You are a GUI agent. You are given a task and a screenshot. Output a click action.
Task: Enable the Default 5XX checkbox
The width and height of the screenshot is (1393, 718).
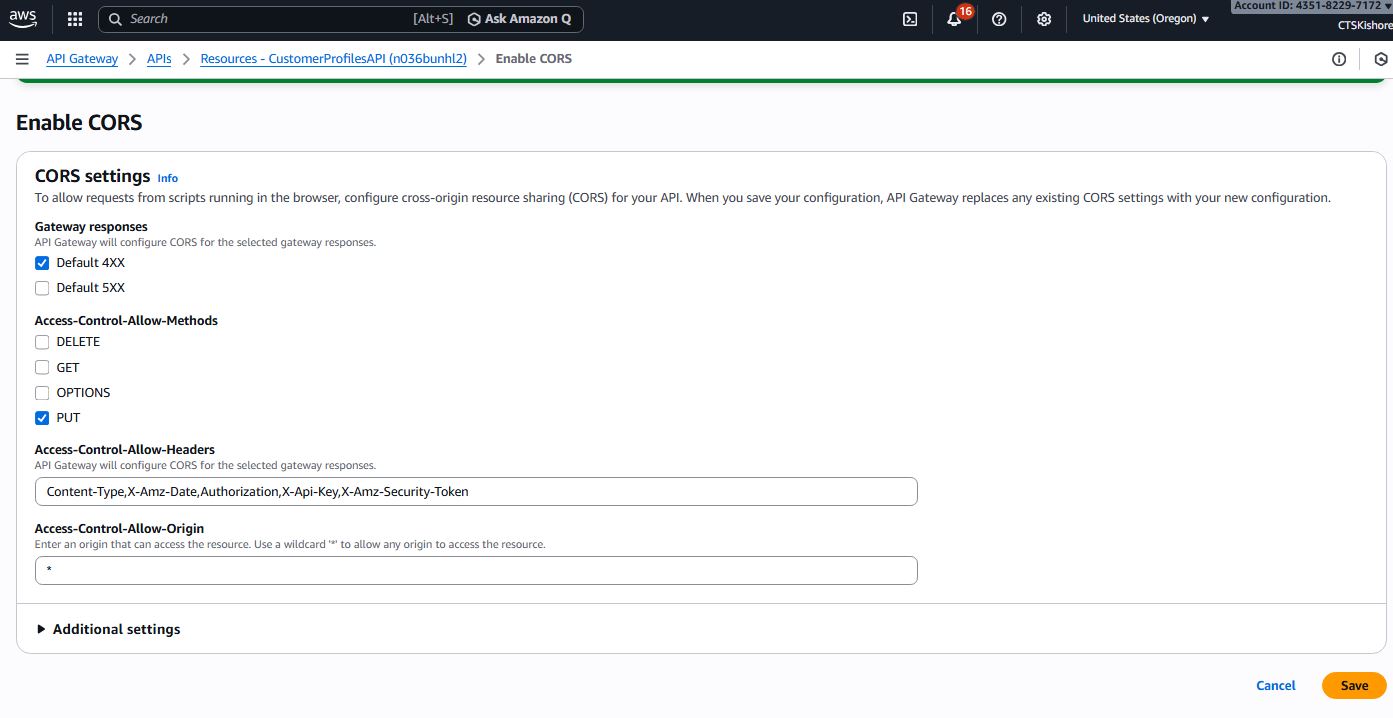pyautogui.click(x=42, y=288)
